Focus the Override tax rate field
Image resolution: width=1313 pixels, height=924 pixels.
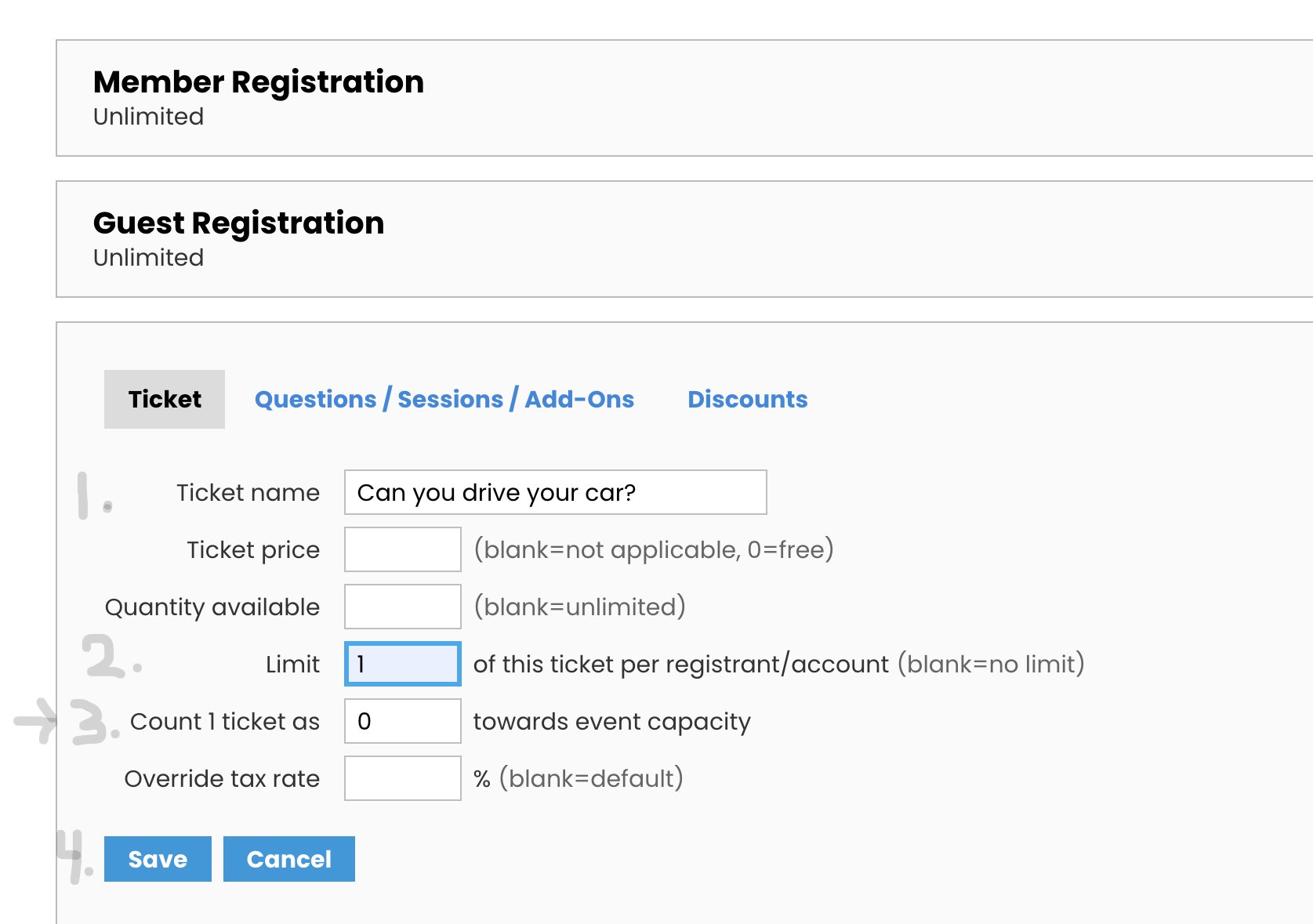[x=402, y=778]
